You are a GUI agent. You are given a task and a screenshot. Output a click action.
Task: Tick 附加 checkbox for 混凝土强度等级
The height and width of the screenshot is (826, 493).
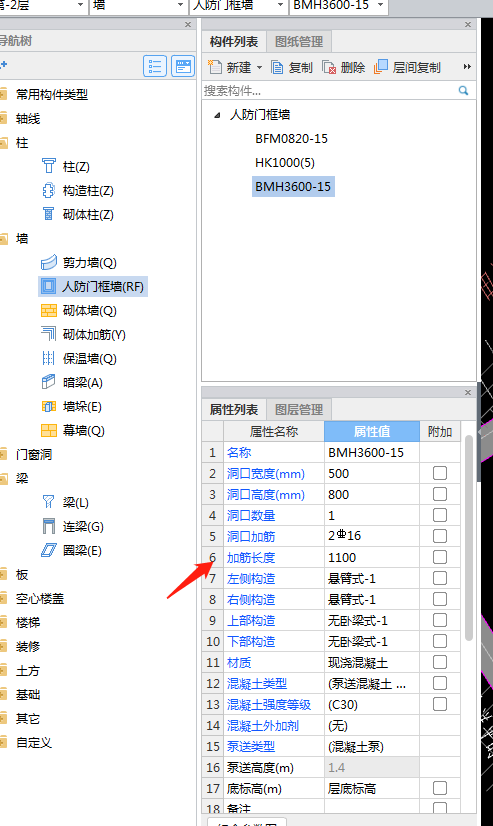440,704
